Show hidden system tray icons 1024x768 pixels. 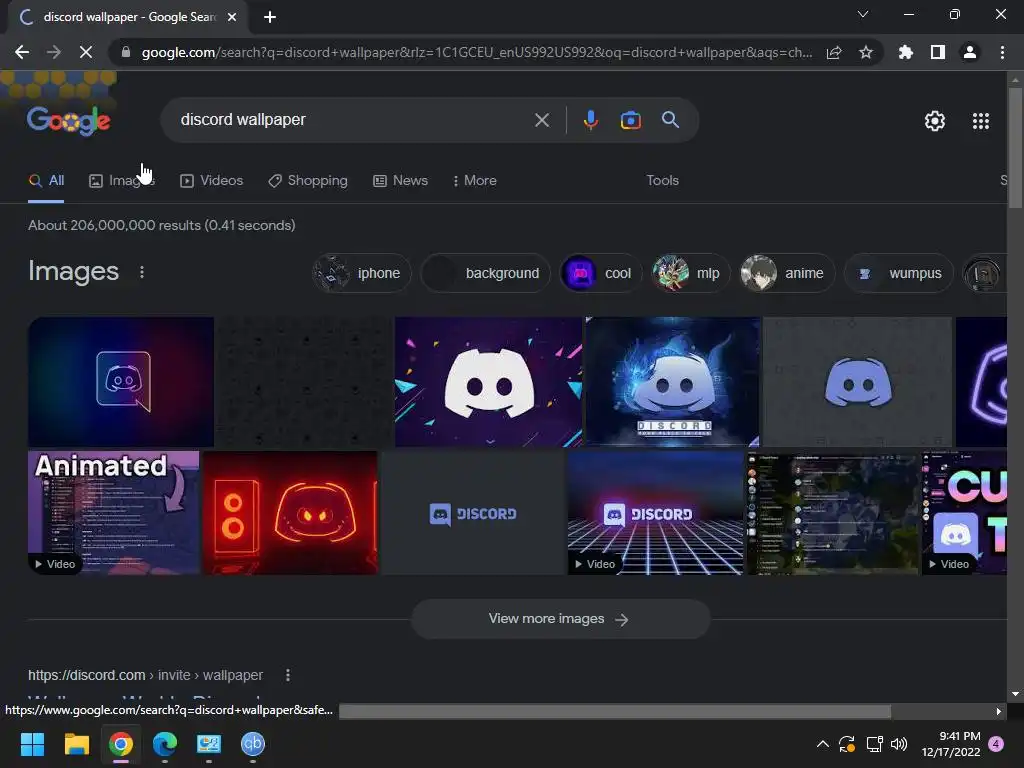coord(823,744)
